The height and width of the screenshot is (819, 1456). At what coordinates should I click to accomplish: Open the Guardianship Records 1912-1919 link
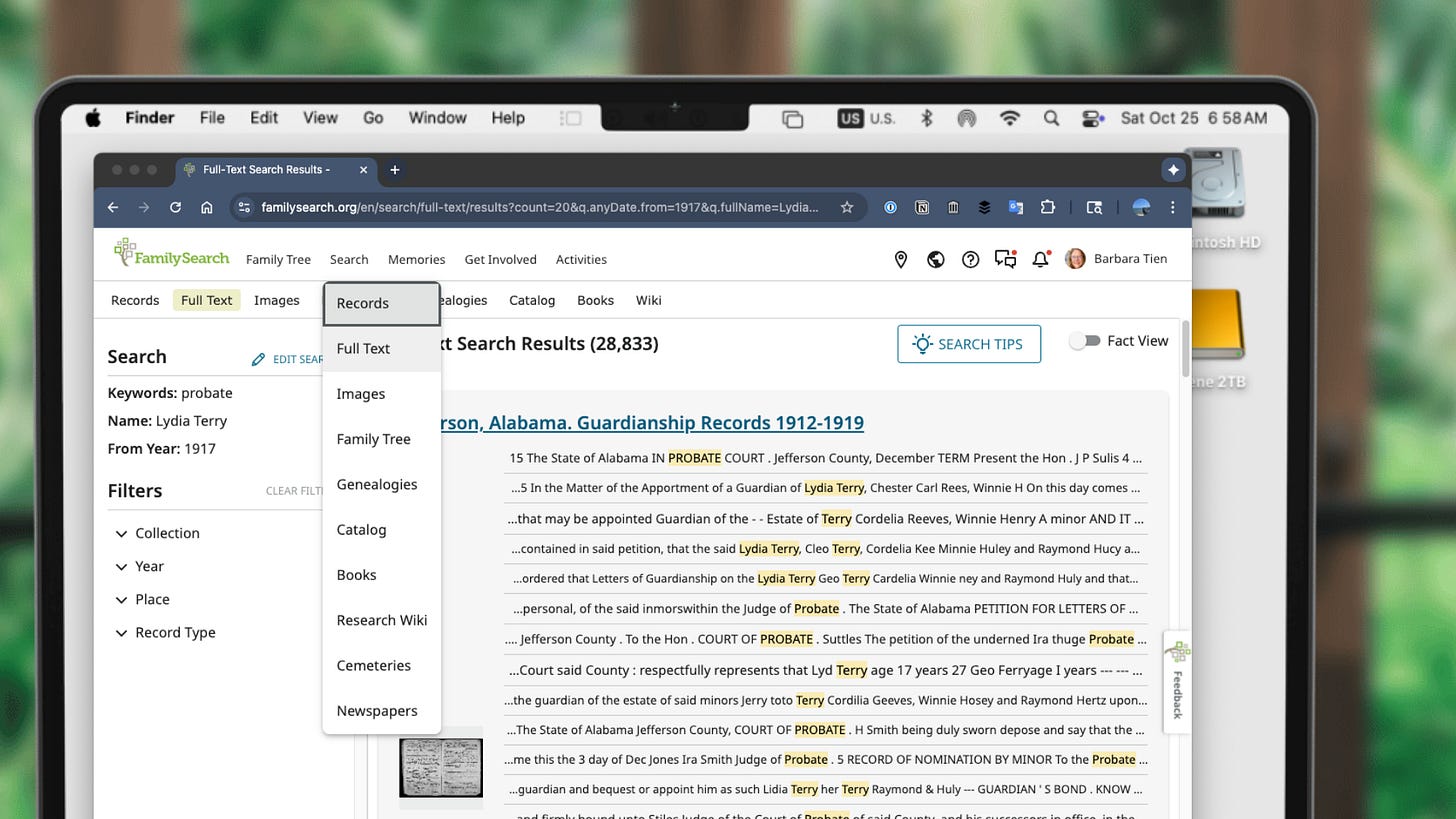650,422
